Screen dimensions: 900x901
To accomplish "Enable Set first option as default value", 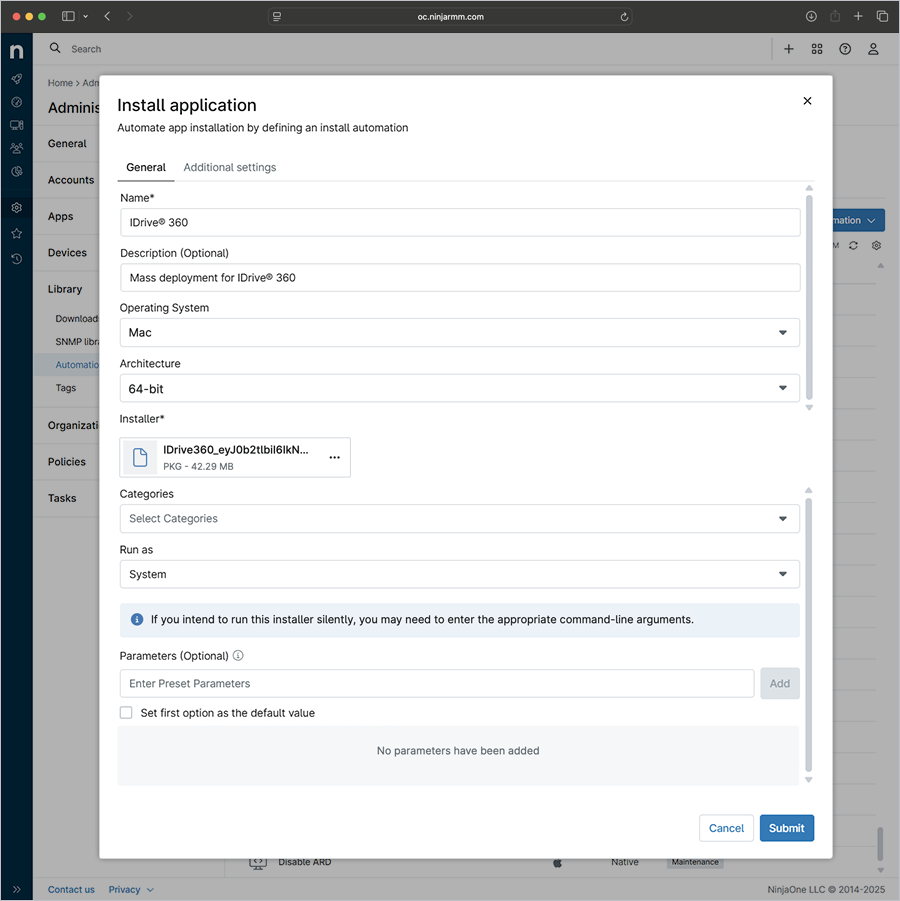I will pos(126,713).
